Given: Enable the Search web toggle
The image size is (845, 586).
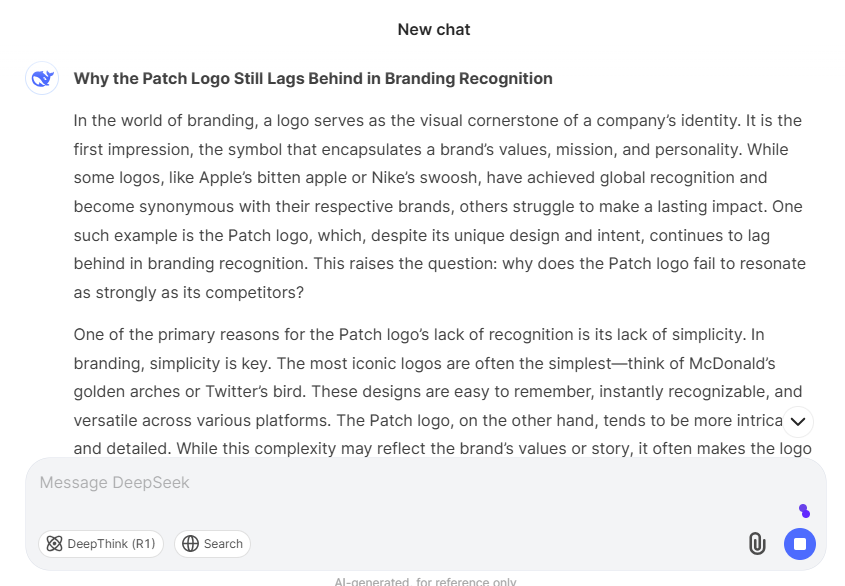Looking at the screenshot, I should 212,544.
